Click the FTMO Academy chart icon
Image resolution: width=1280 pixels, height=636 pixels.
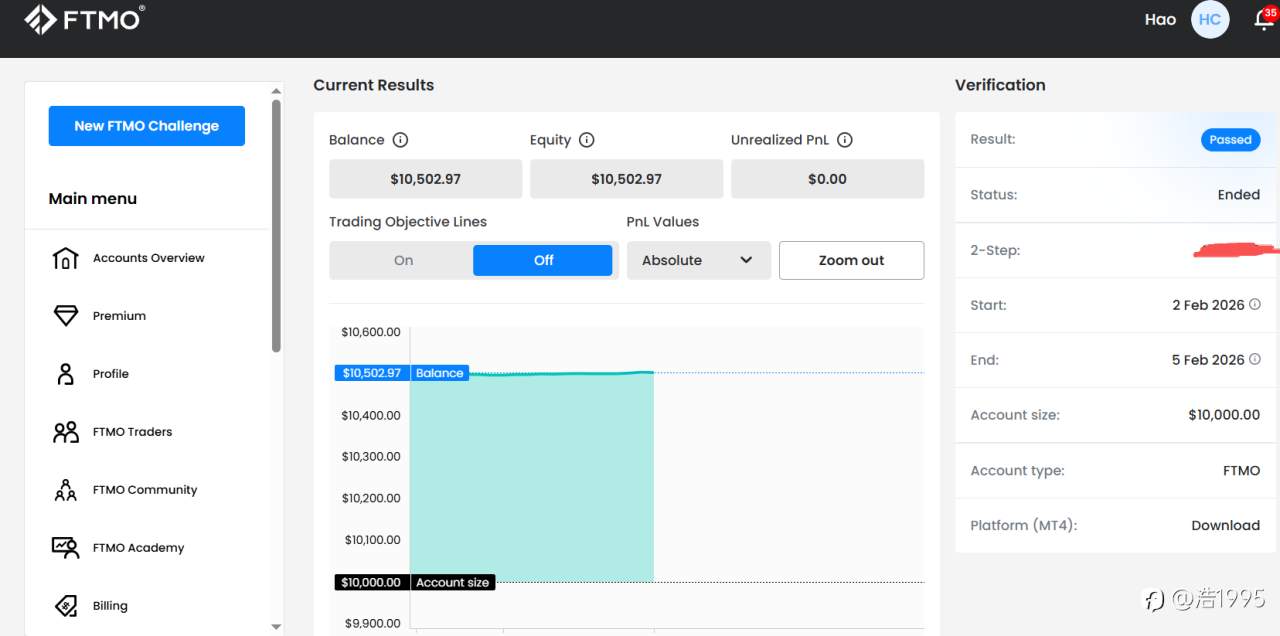coord(65,548)
